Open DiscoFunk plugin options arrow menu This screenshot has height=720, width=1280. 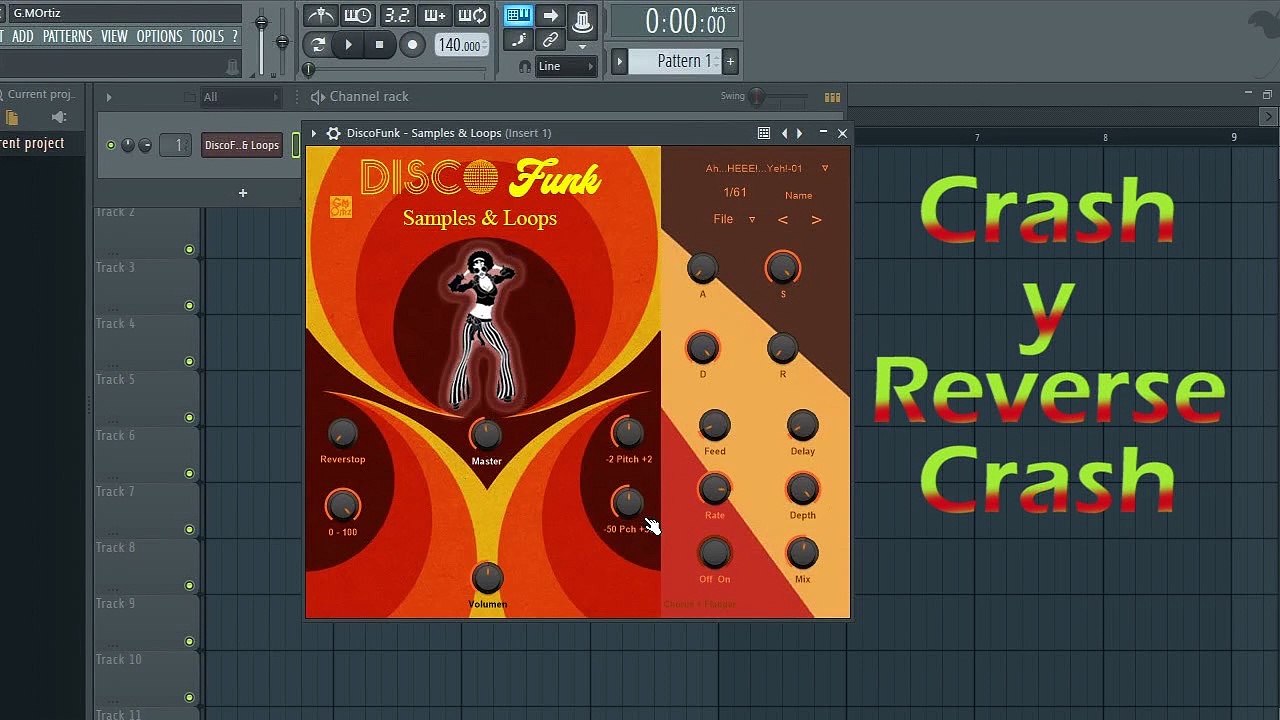point(314,133)
